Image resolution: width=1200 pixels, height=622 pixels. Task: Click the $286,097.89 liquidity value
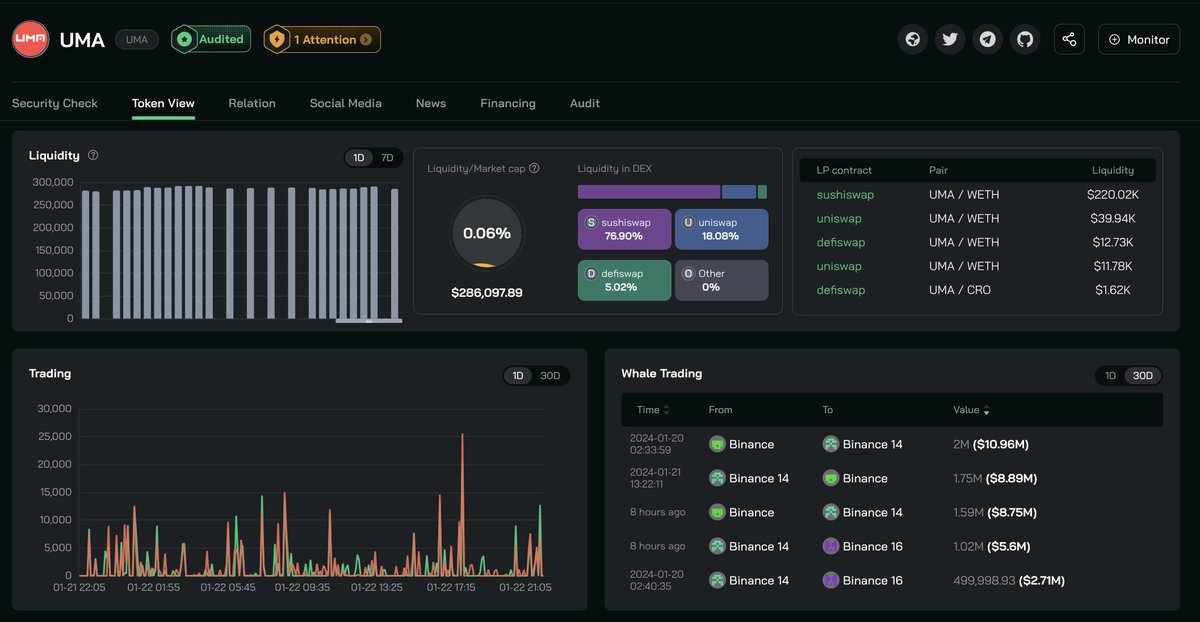pos(487,293)
